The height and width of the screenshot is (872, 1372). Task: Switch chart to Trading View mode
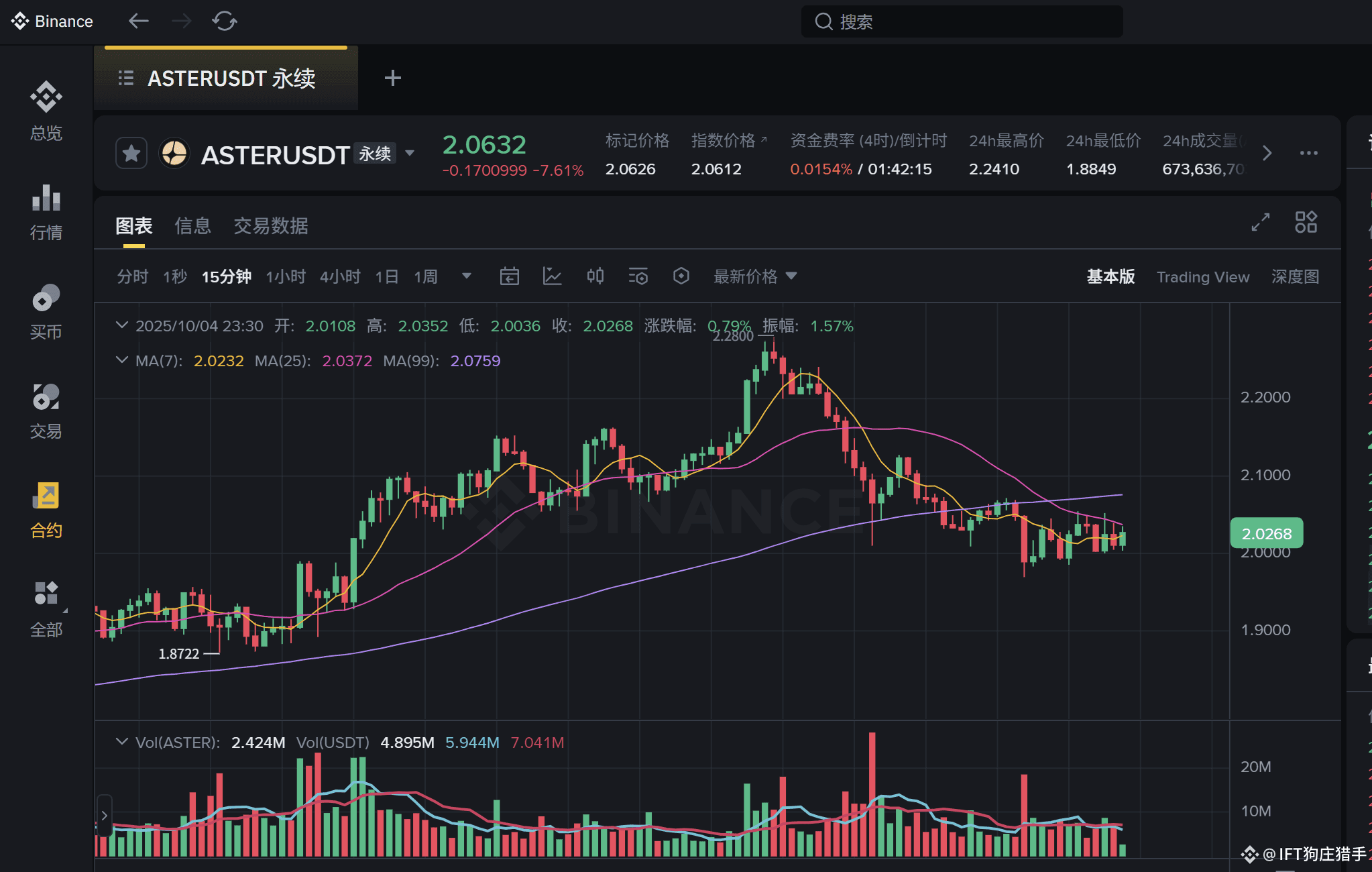point(1202,277)
